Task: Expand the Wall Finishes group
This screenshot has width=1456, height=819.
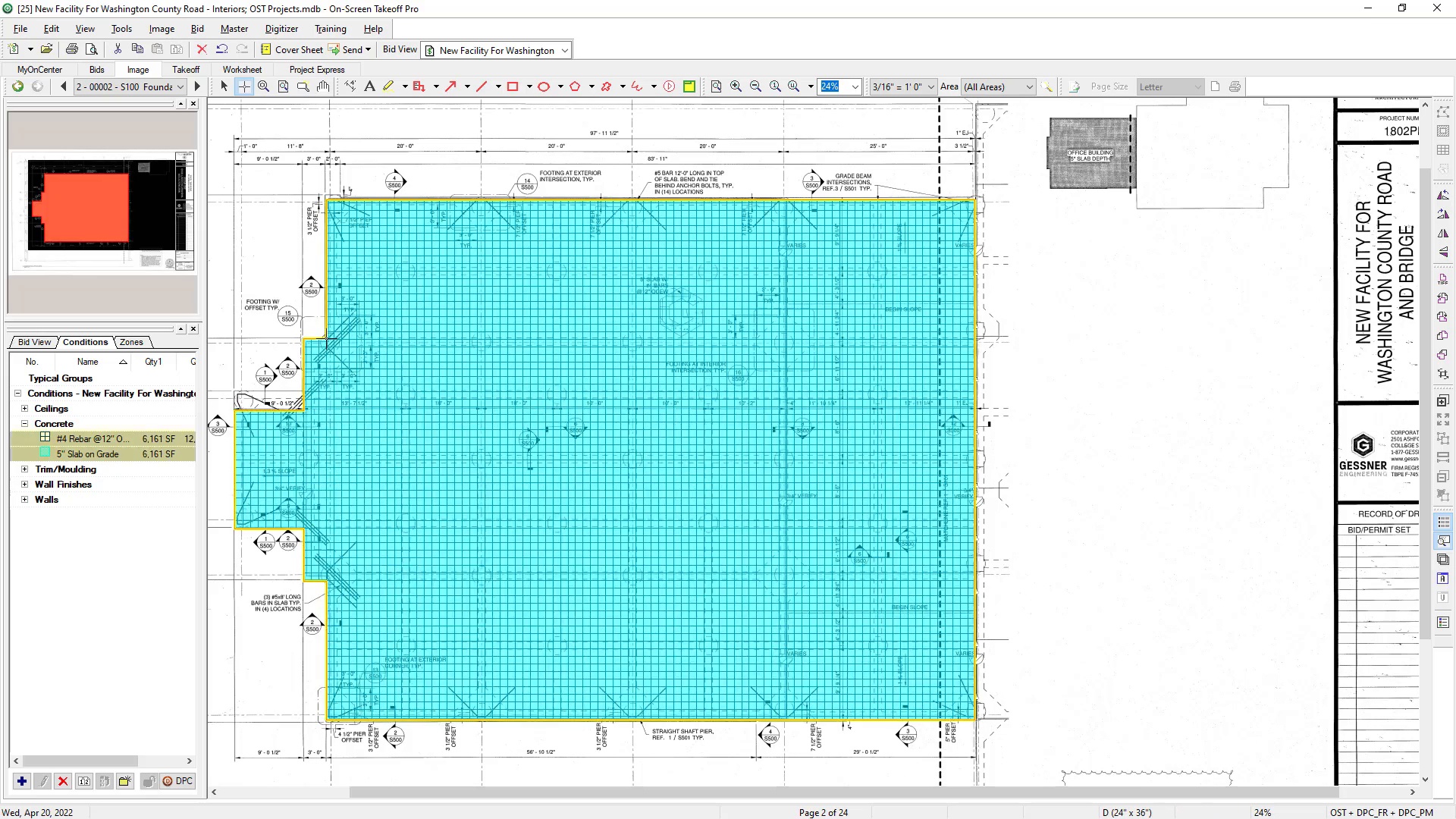Action: tap(24, 485)
